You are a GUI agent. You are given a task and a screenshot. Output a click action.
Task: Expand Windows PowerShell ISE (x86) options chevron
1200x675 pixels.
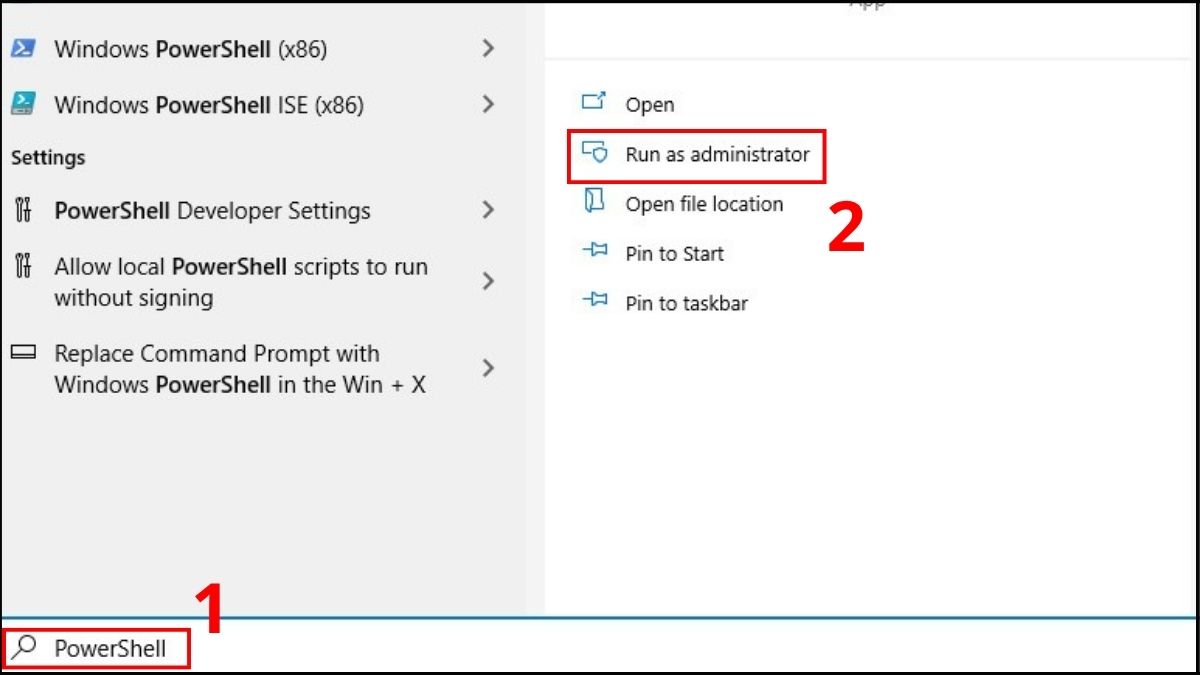489,104
